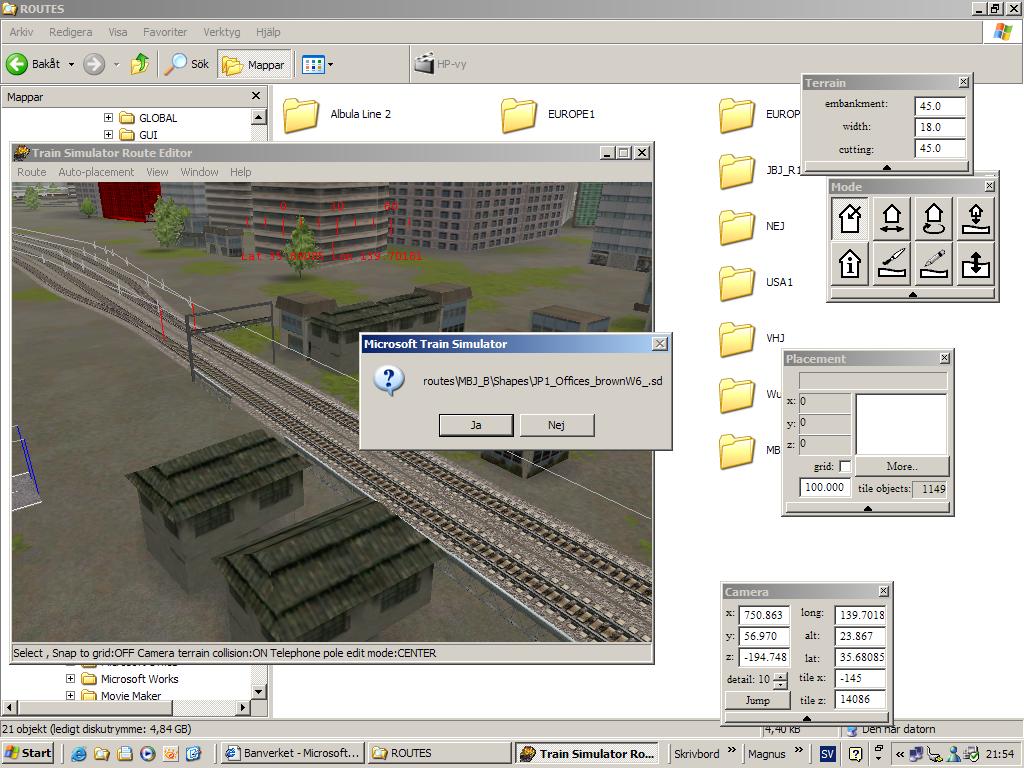Select the terrain cutting knife tool
The image size is (1024, 768).
891,263
